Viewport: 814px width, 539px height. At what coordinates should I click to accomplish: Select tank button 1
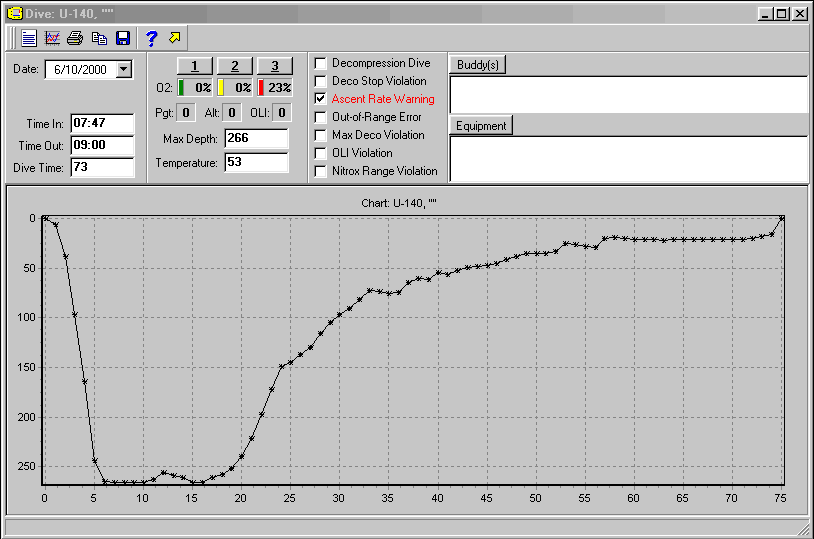click(x=196, y=66)
